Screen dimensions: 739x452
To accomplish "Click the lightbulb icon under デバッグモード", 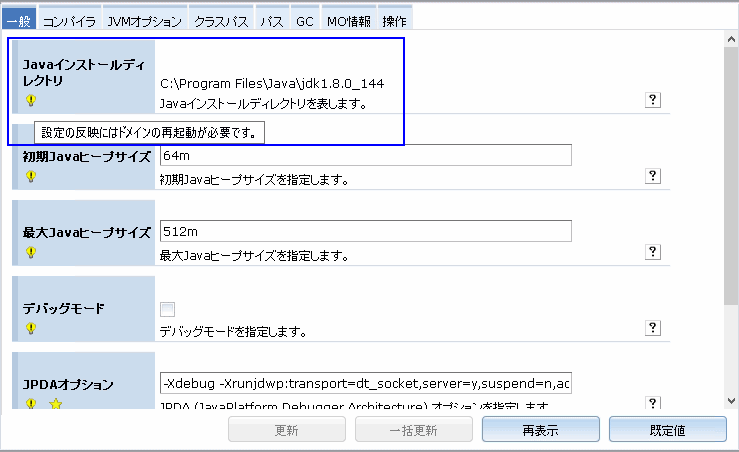I will (31, 328).
